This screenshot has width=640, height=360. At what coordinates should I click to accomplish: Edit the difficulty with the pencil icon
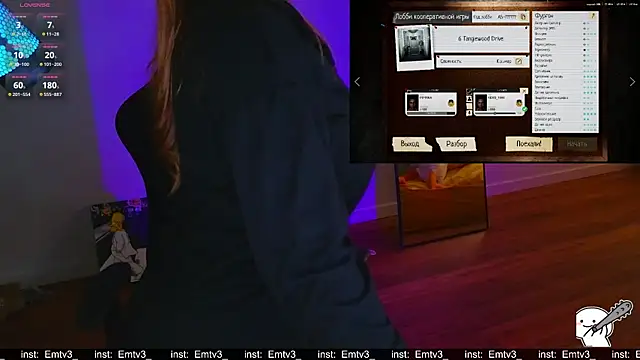(518, 61)
